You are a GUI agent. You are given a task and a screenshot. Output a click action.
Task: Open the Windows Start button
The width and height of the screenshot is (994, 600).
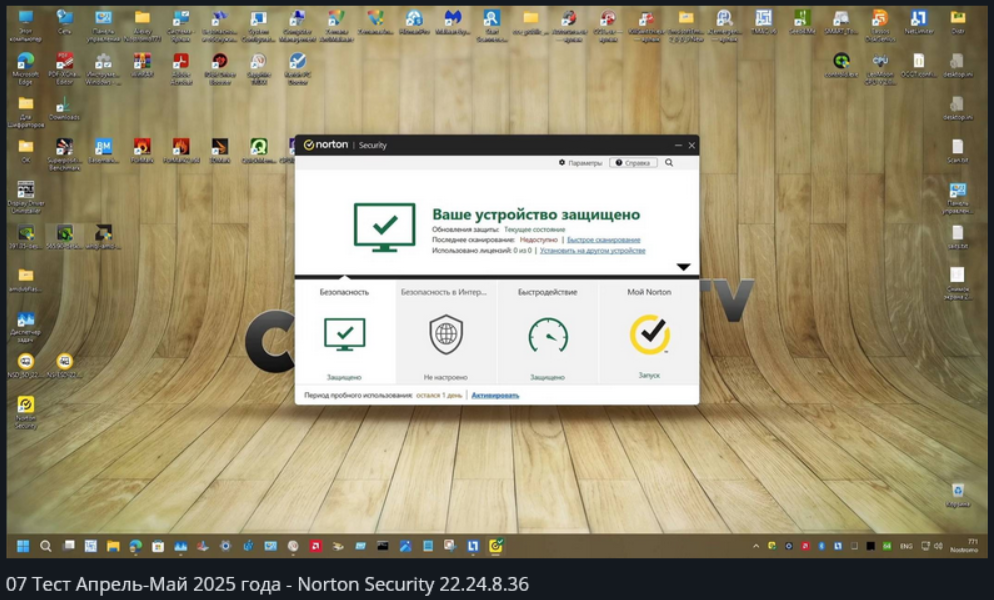click(23, 546)
